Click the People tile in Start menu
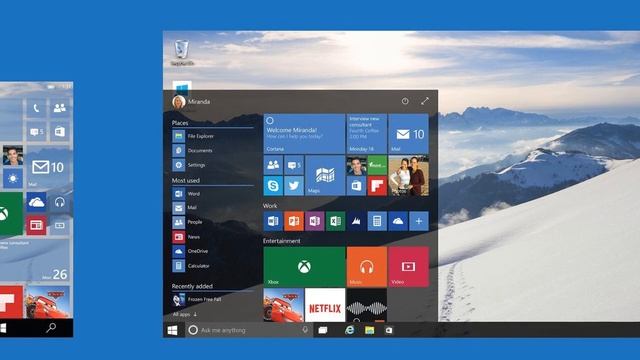The height and width of the screenshot is (360, 640). pyautogui.click(x=273, y=165)
